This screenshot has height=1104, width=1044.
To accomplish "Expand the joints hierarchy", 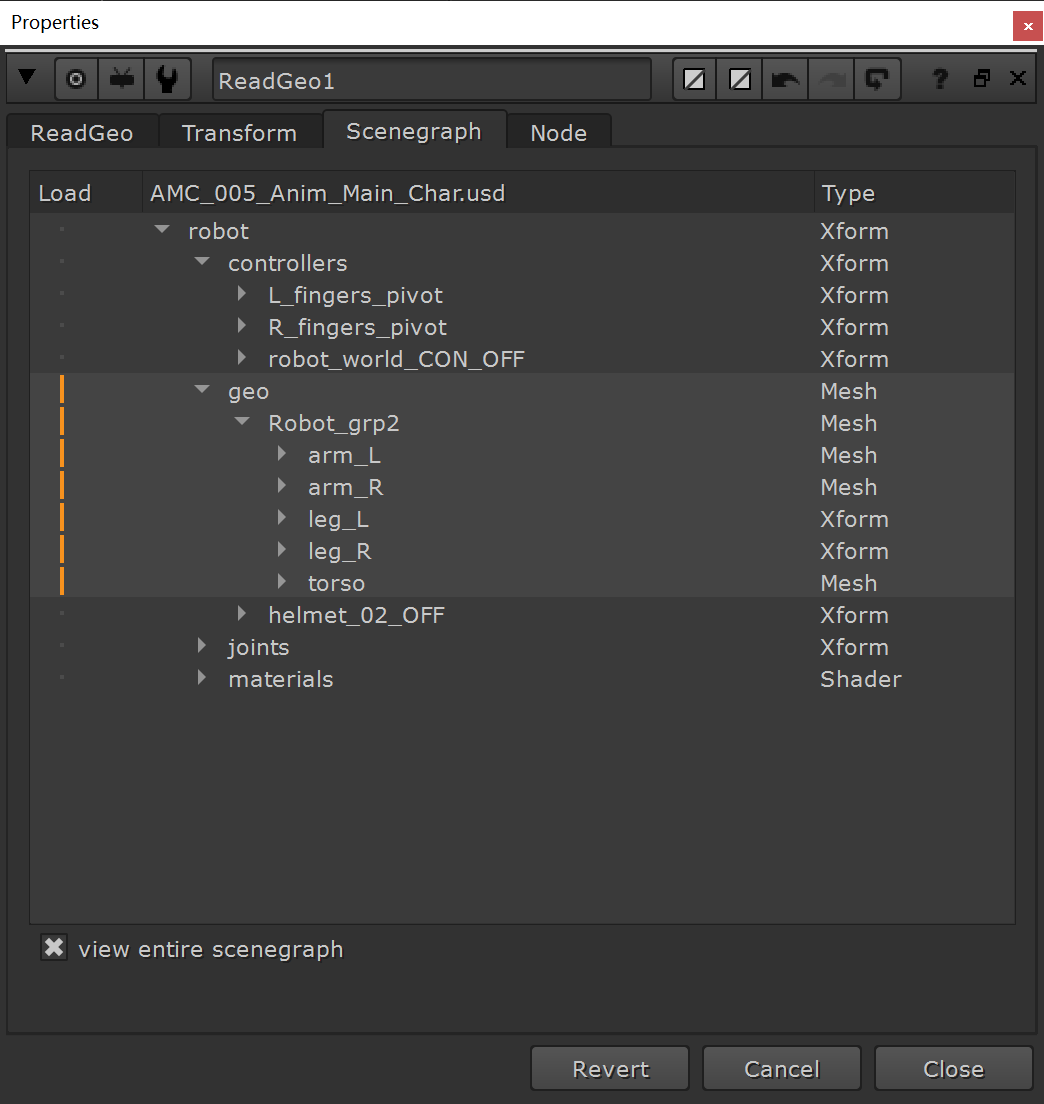I will pos(201,646).
